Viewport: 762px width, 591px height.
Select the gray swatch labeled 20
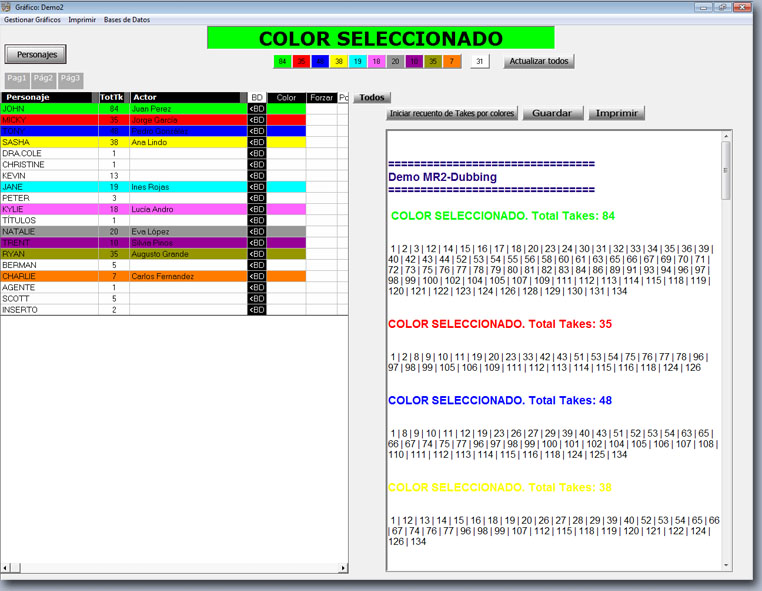click(x=395, y=61)
